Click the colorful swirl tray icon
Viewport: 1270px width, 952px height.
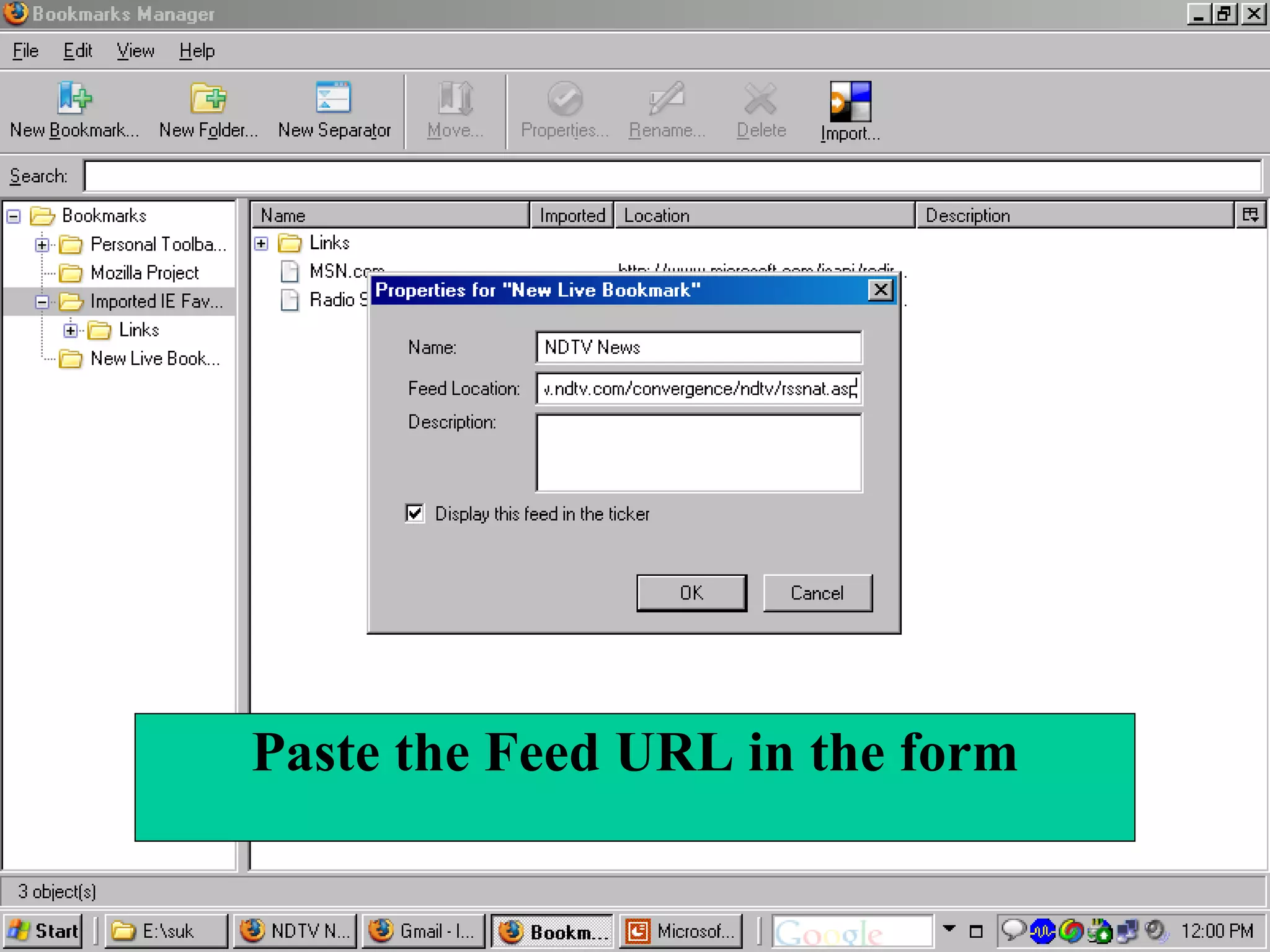[x=1071, y=930]
